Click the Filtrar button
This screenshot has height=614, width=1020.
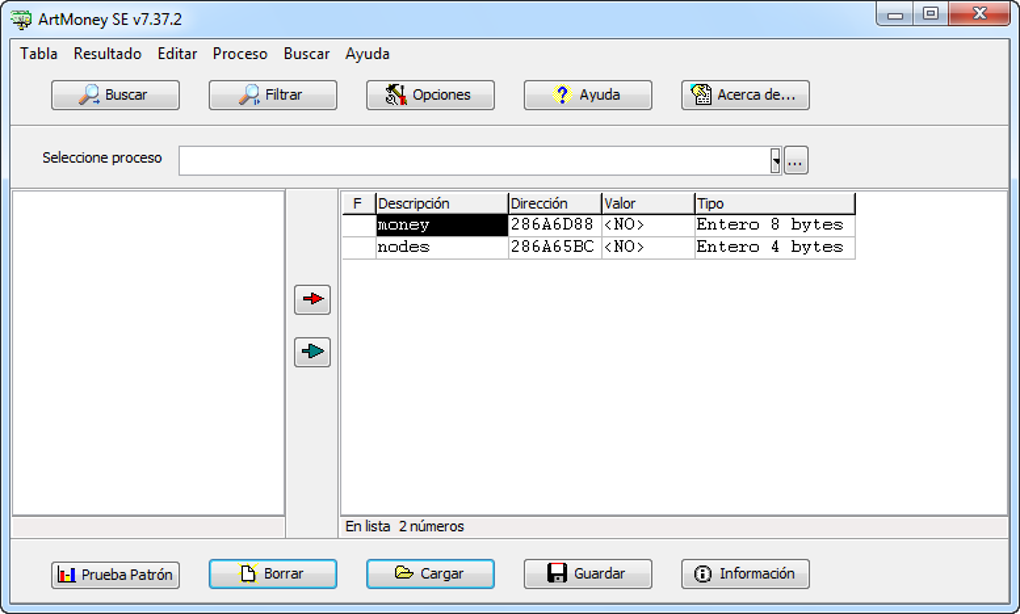[273, 95]
